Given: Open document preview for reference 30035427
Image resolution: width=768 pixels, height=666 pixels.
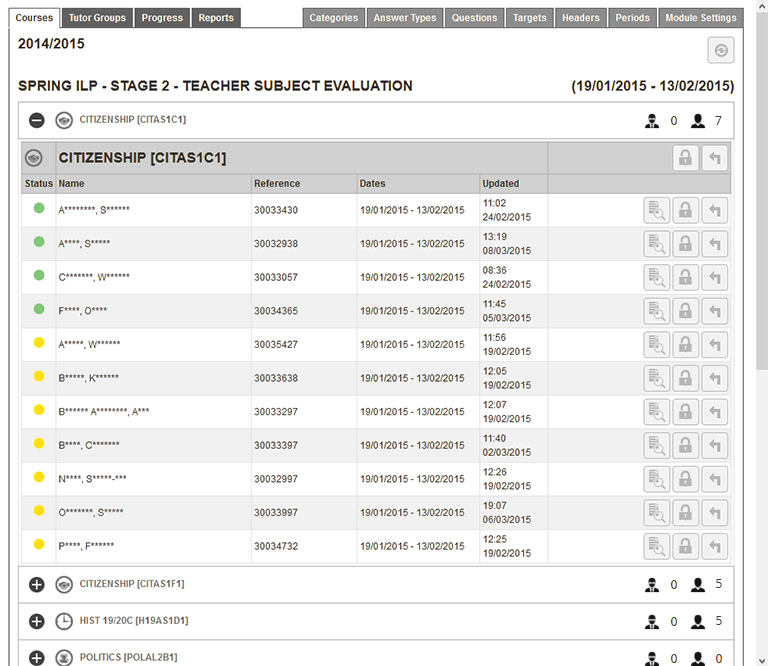Looking at the screenshot, I should 657,345.
